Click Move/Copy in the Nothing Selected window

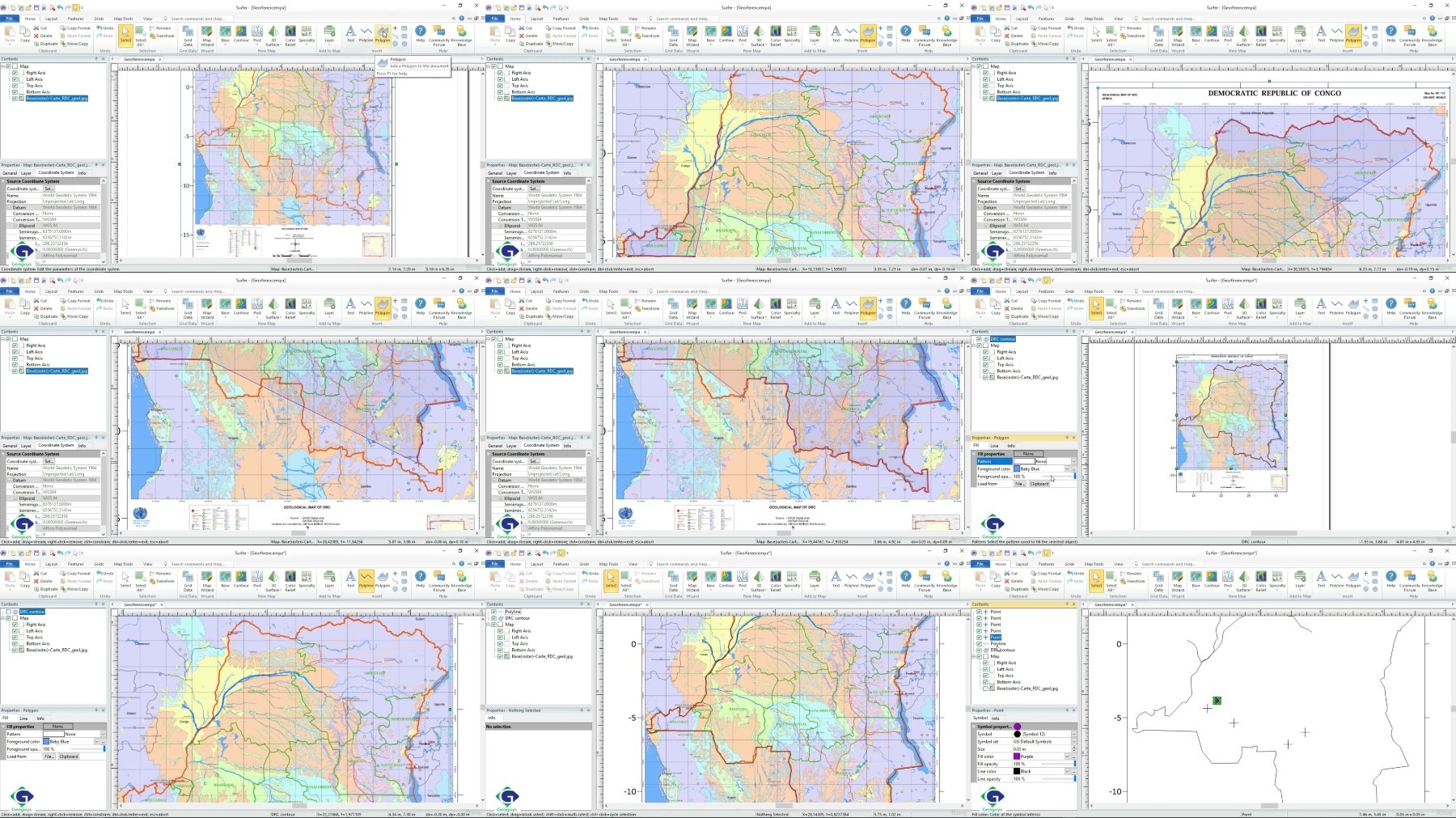coord(561,589)
